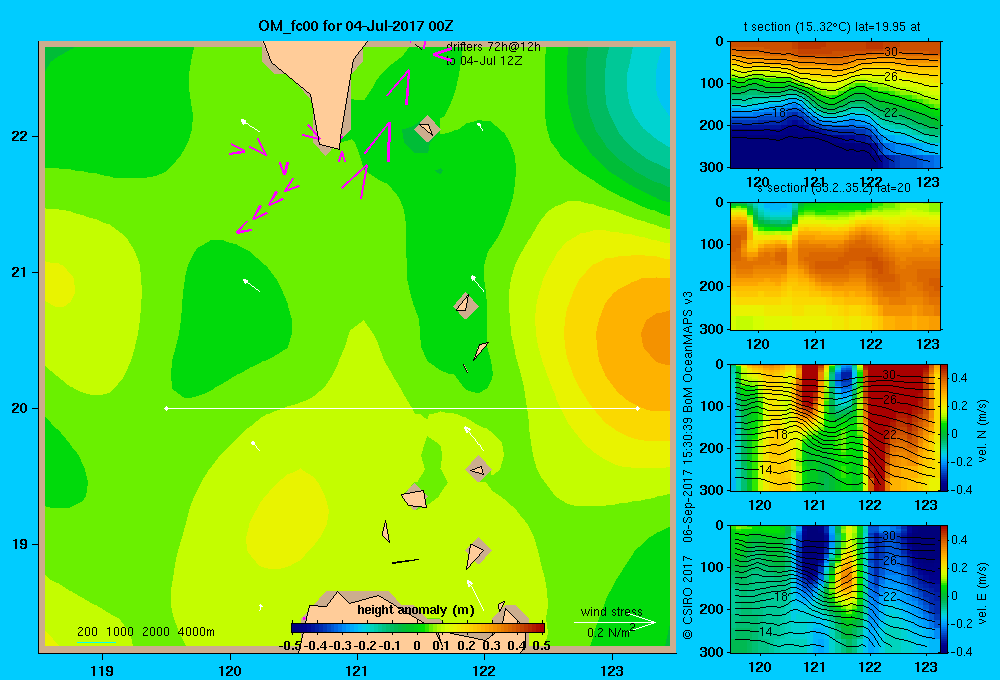Click the '0.2 N/m' wind stress value

coord(610,632)
